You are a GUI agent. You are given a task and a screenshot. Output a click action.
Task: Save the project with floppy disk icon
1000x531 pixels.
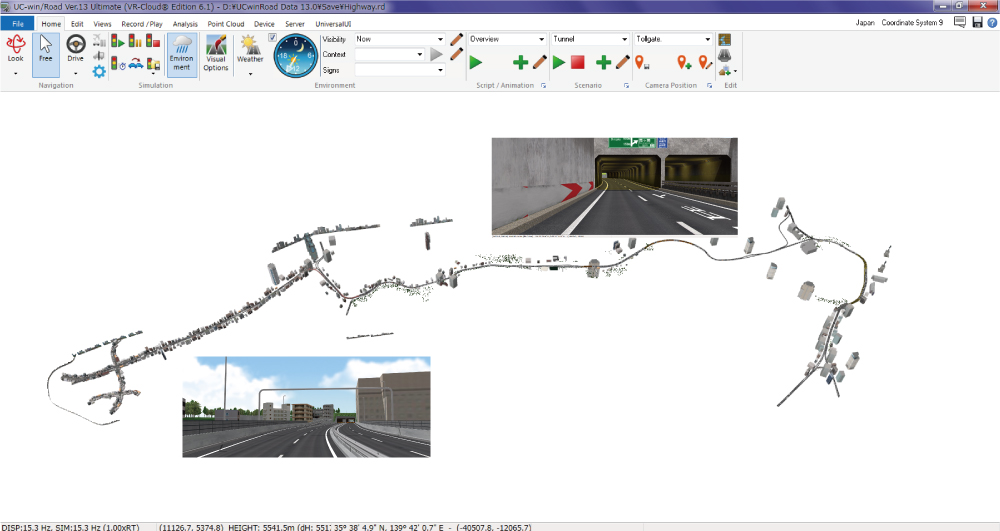(977, 22)
